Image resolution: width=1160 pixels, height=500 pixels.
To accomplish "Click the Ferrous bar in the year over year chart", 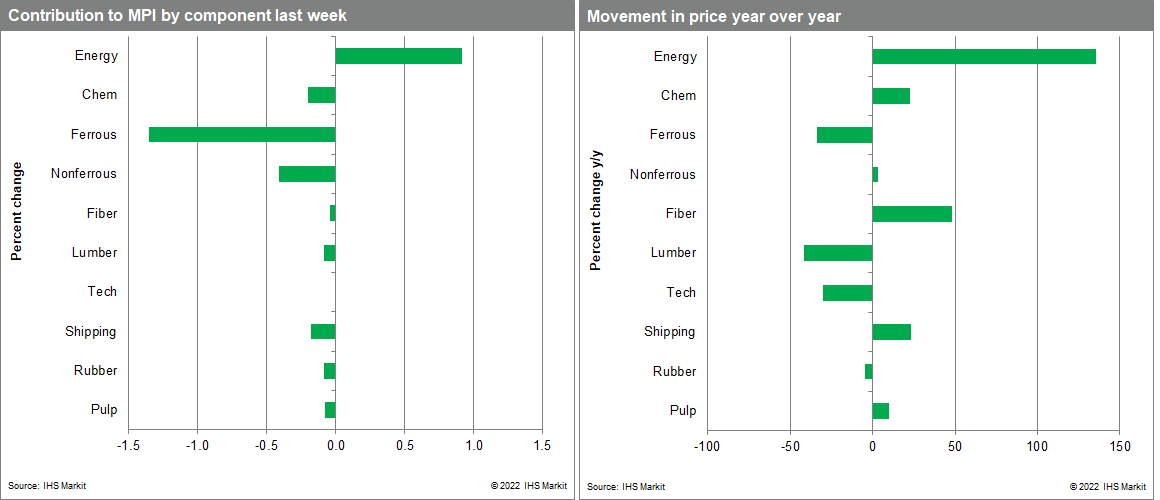I will pos(844,135).
